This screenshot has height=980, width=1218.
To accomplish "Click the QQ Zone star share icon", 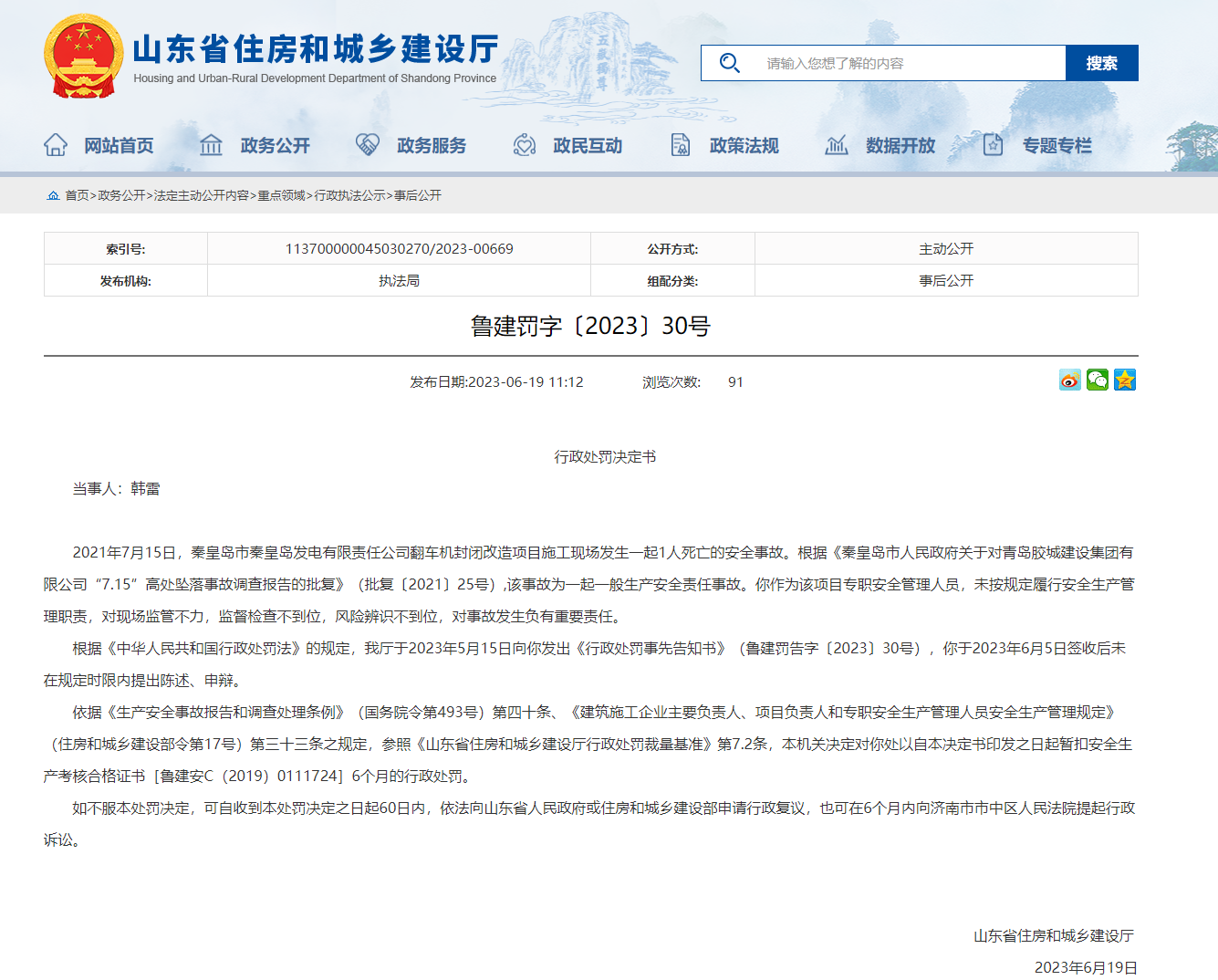I will pyautogui.click(x=1125, y=381).
